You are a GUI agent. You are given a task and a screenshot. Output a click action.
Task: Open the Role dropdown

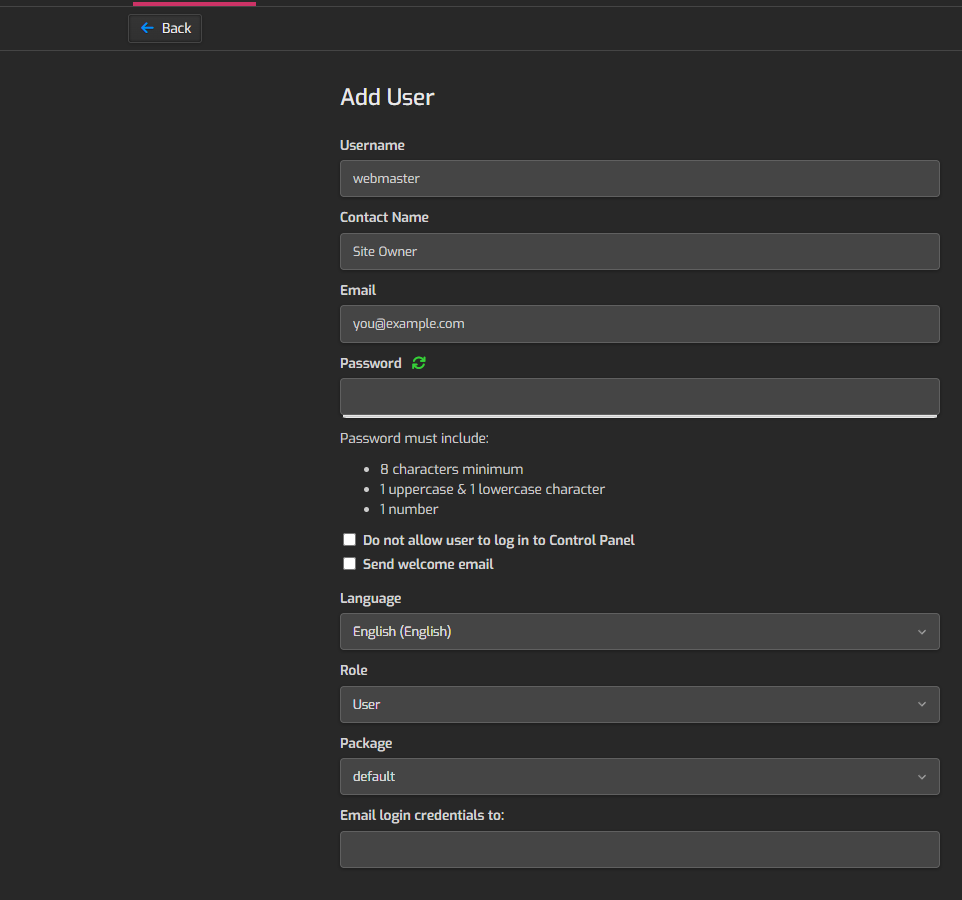[639, 704]
